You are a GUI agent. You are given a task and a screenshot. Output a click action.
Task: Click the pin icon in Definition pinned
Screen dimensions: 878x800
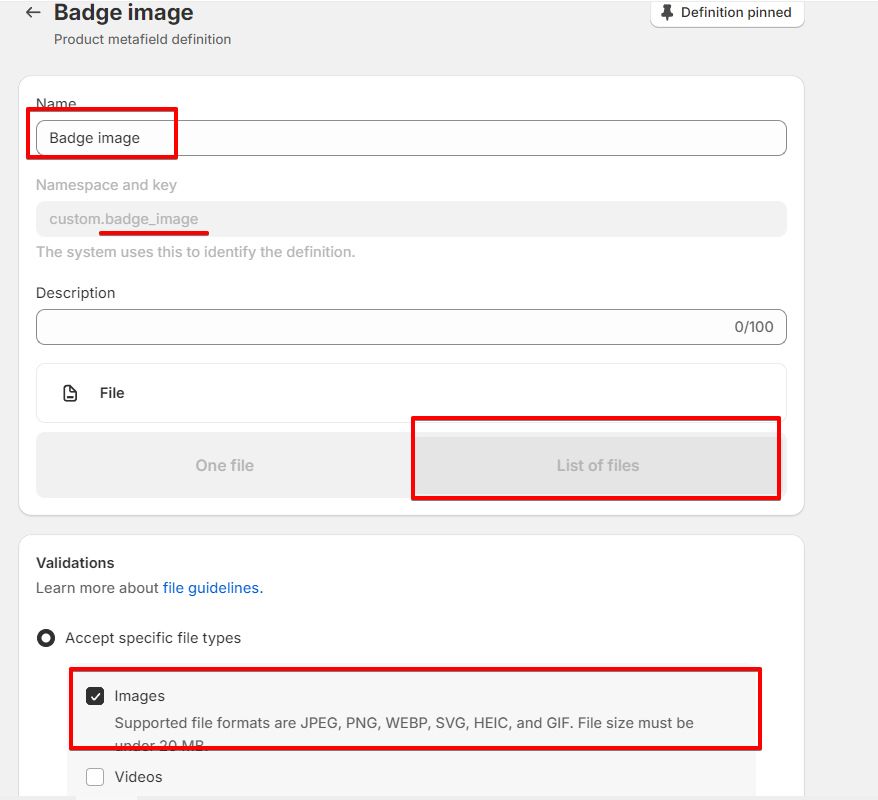point(667,13)
